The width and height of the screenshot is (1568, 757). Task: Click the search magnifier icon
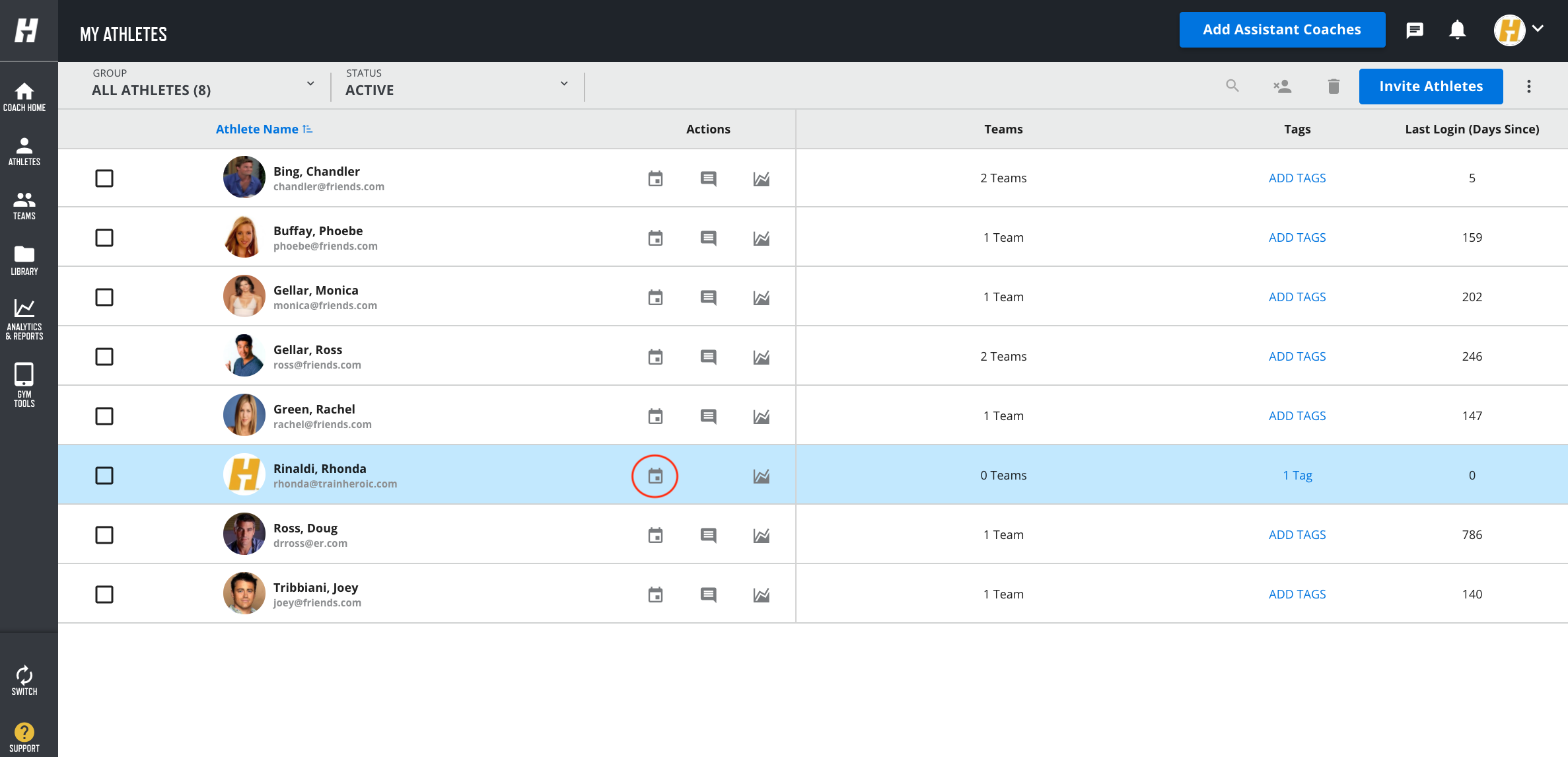coord(1232,86)
